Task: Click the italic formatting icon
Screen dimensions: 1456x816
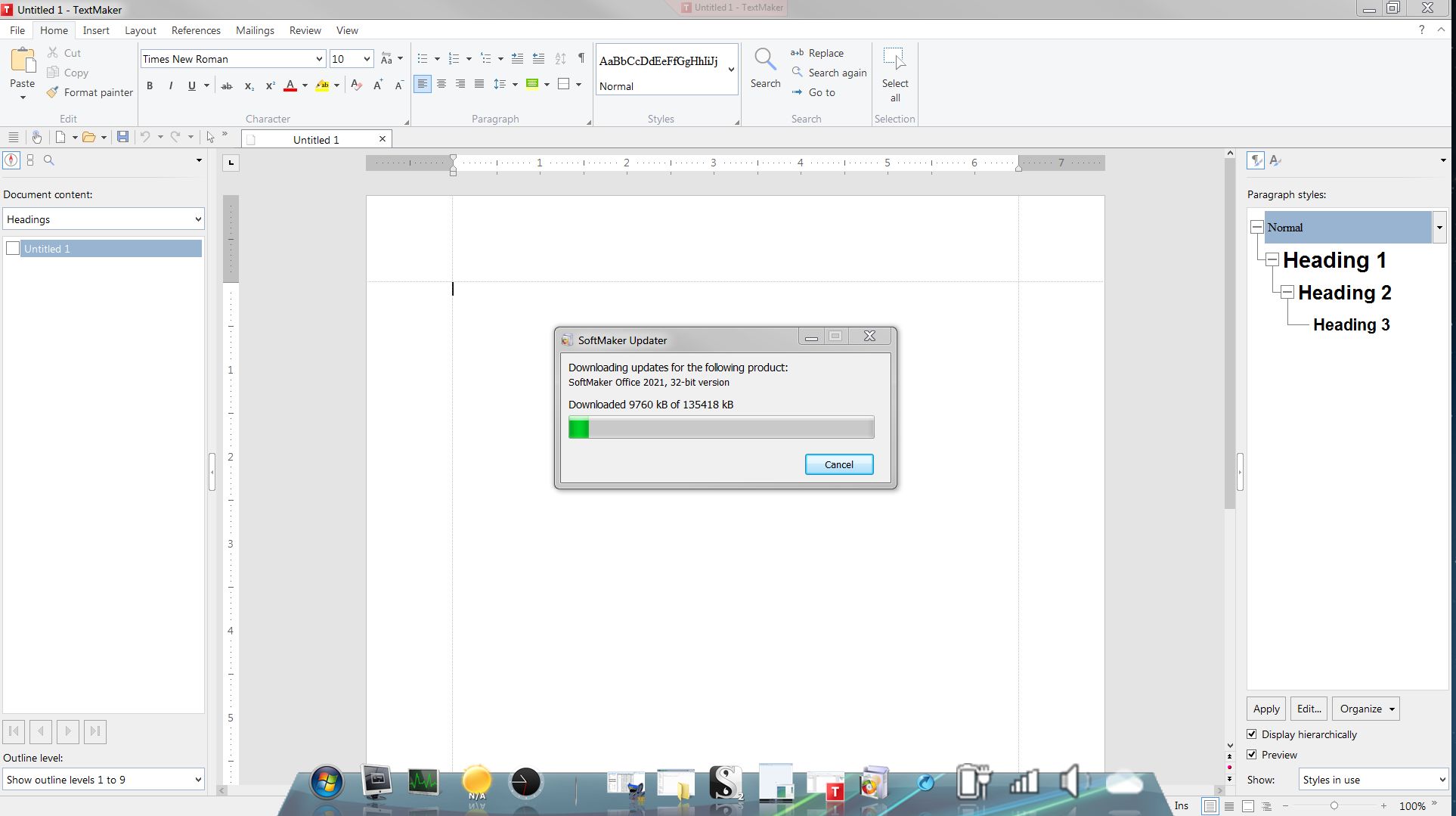Action: 171,85
